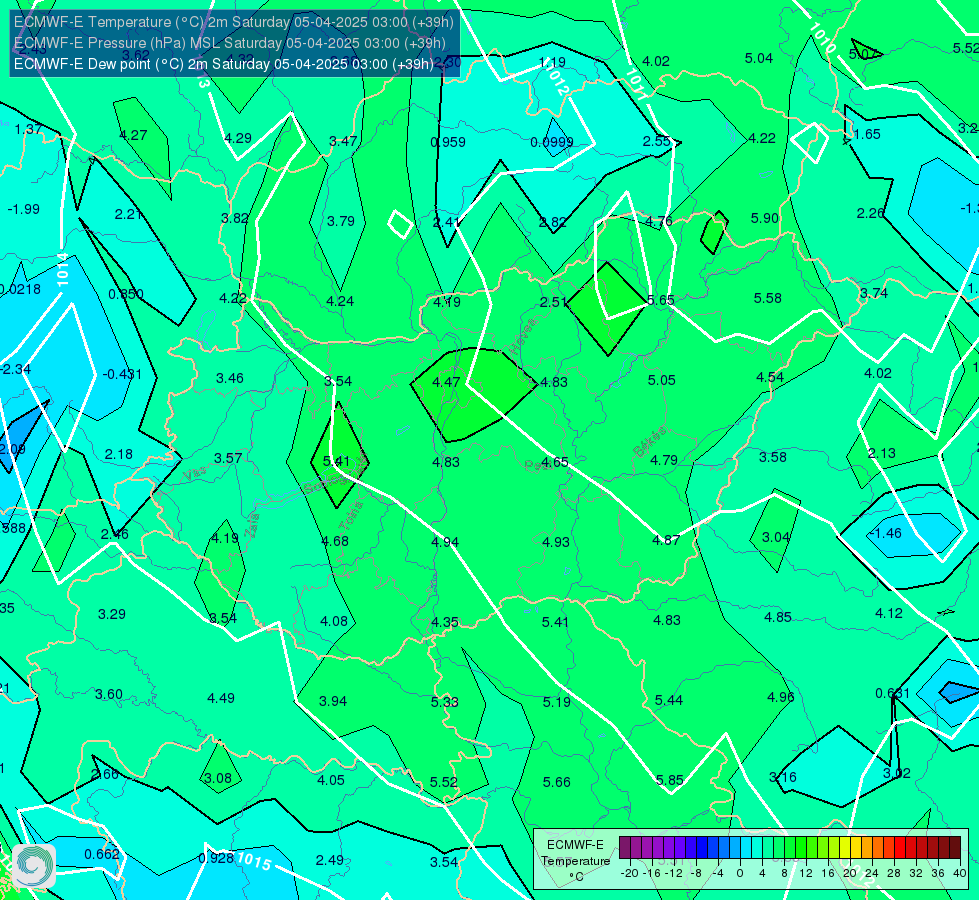Viewport: 979px width, 900px height.
Task: Click the temperature value 4.47
Action: tap(446, 382)
